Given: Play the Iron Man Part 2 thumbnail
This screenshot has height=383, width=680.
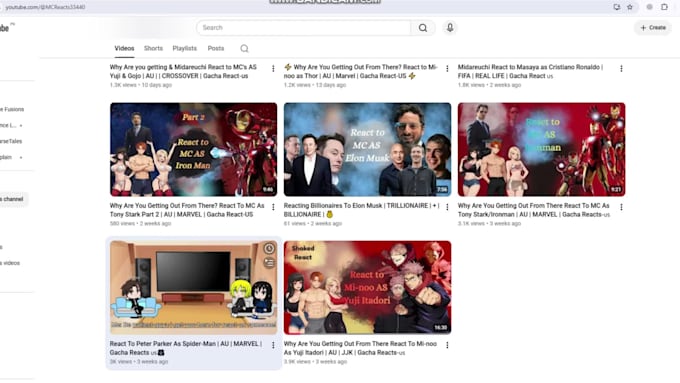Looking at the screenshot, I should (193, 149).
